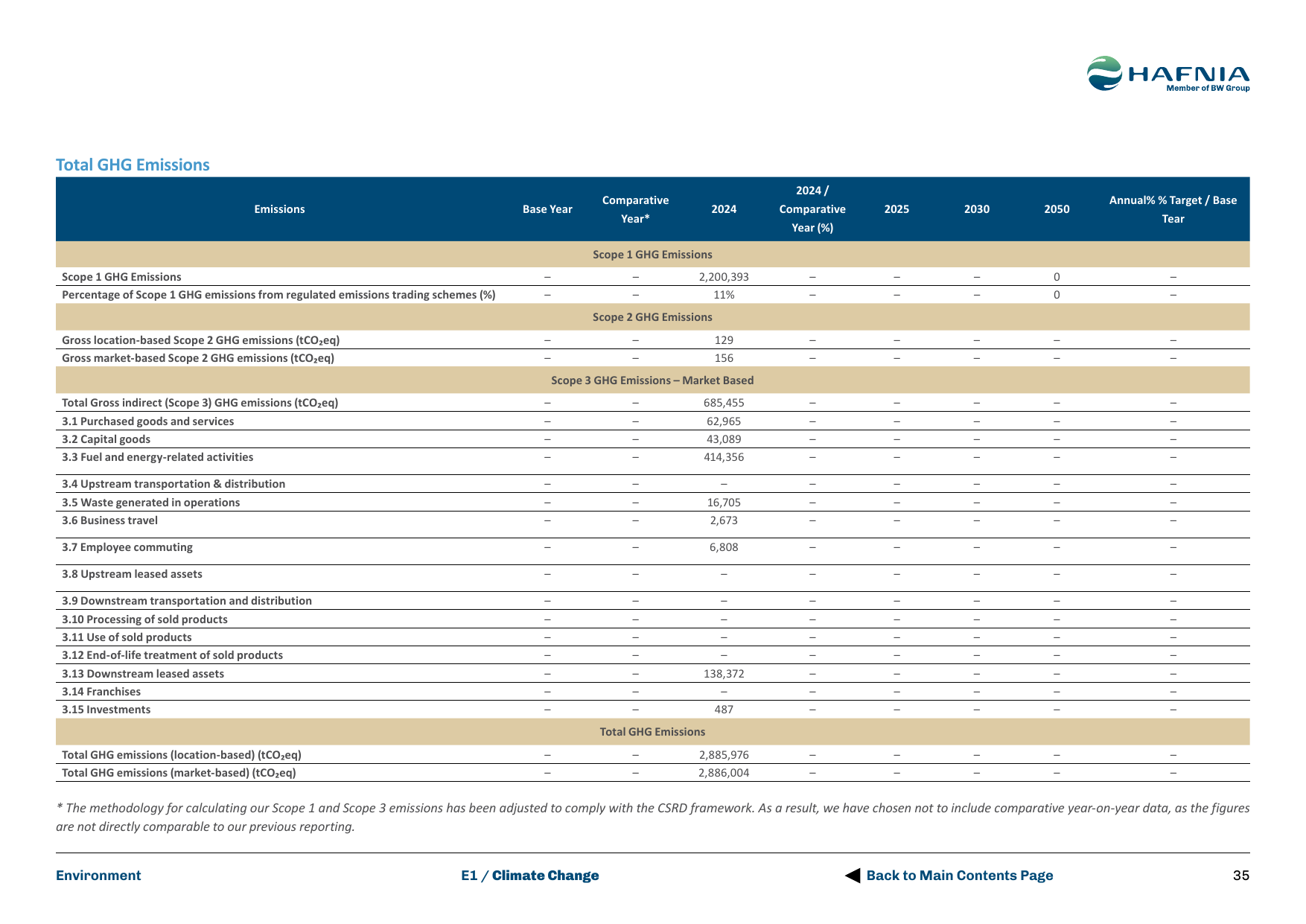Viewport: 1306px width, 924px height.
Task: Click the Investments value 487
Action: point(724,710)
